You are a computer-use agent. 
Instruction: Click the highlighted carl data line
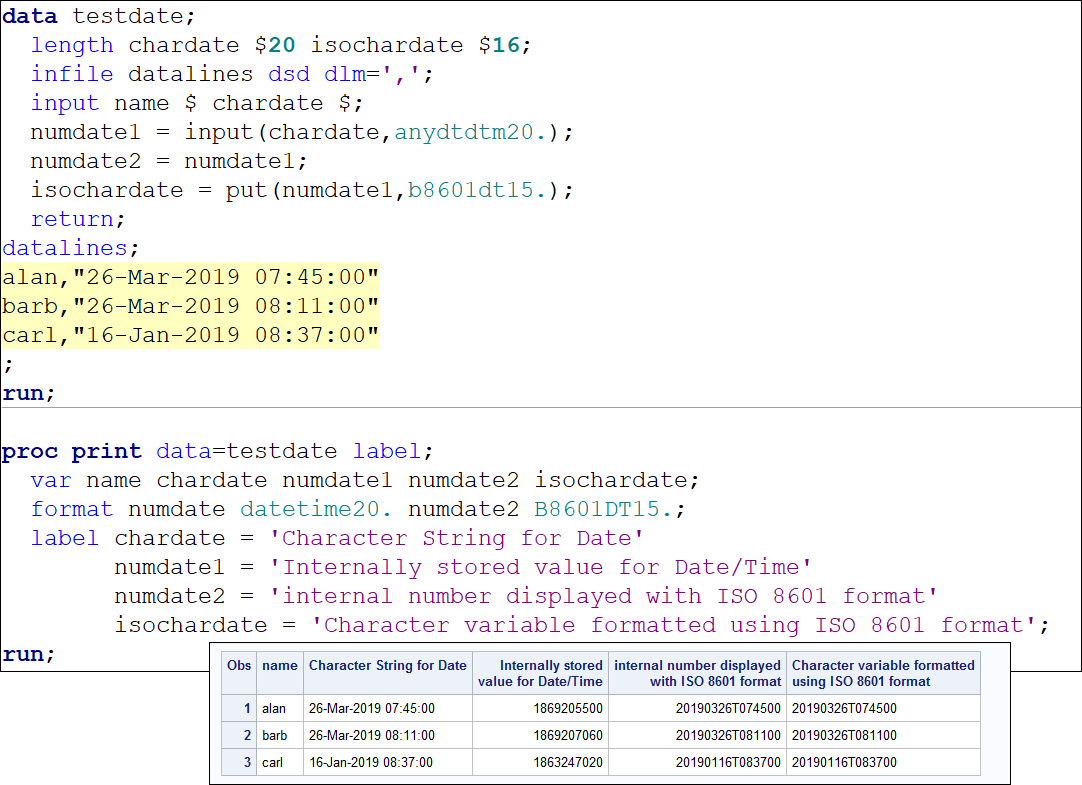pos(190,335)
